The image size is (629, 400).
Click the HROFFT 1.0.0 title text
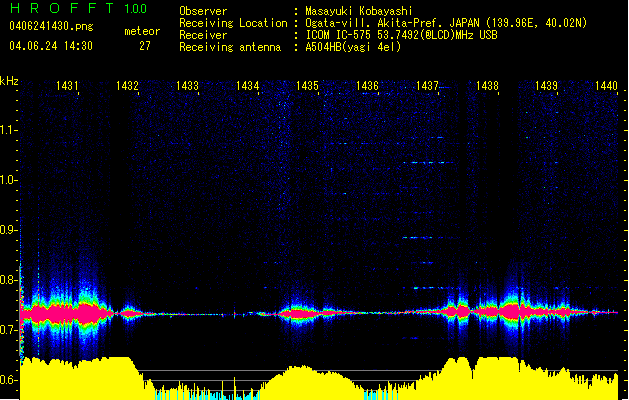[78, 8]
